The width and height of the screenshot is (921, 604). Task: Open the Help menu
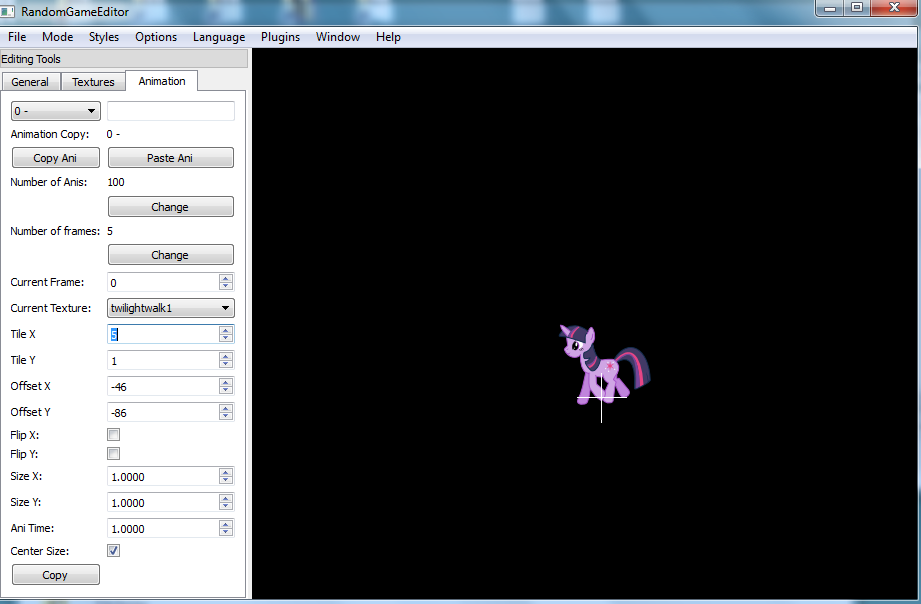388,36
